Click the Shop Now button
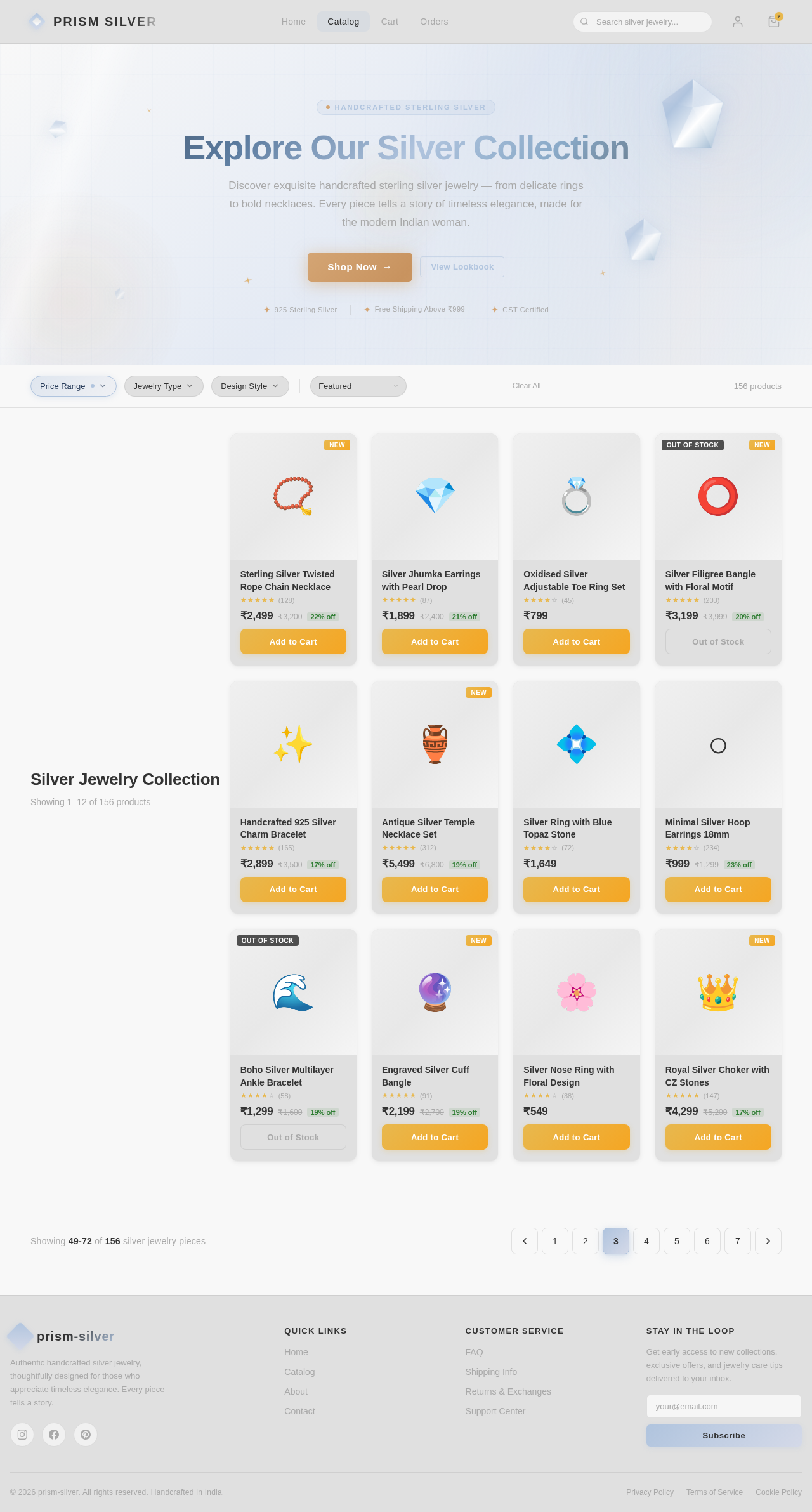The width and height of the screenshot is (812, 1512). 360,267
